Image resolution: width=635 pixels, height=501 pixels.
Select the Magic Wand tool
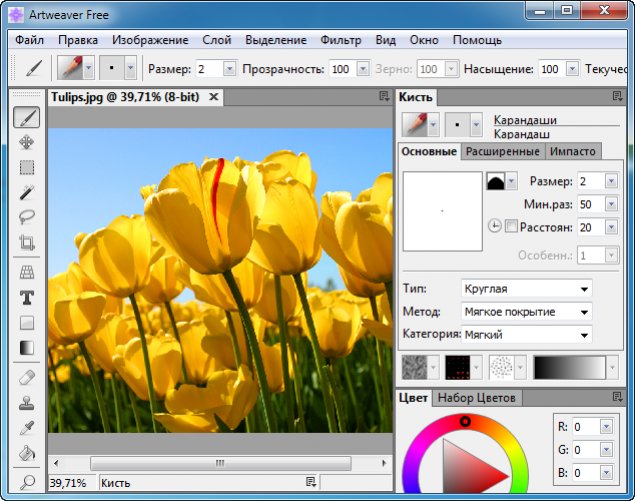[x=27, y=192]
